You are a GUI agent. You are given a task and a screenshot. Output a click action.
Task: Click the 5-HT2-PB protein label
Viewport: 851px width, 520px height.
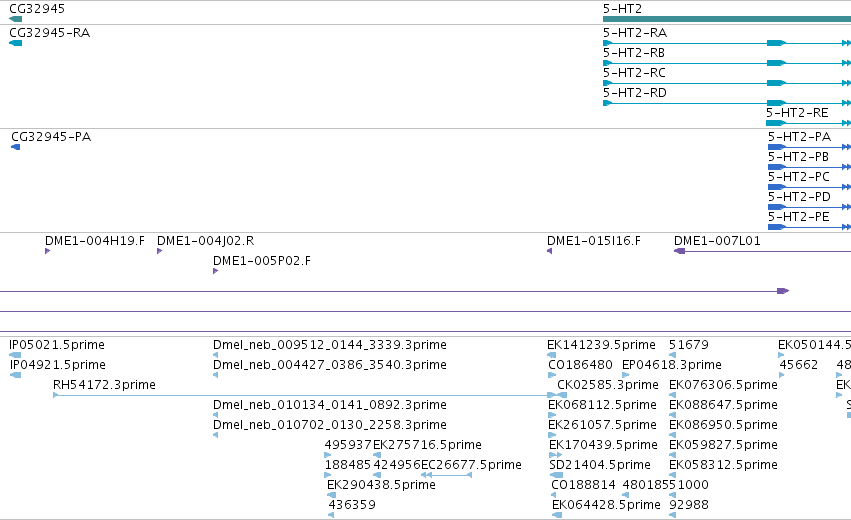click(798, 157)
